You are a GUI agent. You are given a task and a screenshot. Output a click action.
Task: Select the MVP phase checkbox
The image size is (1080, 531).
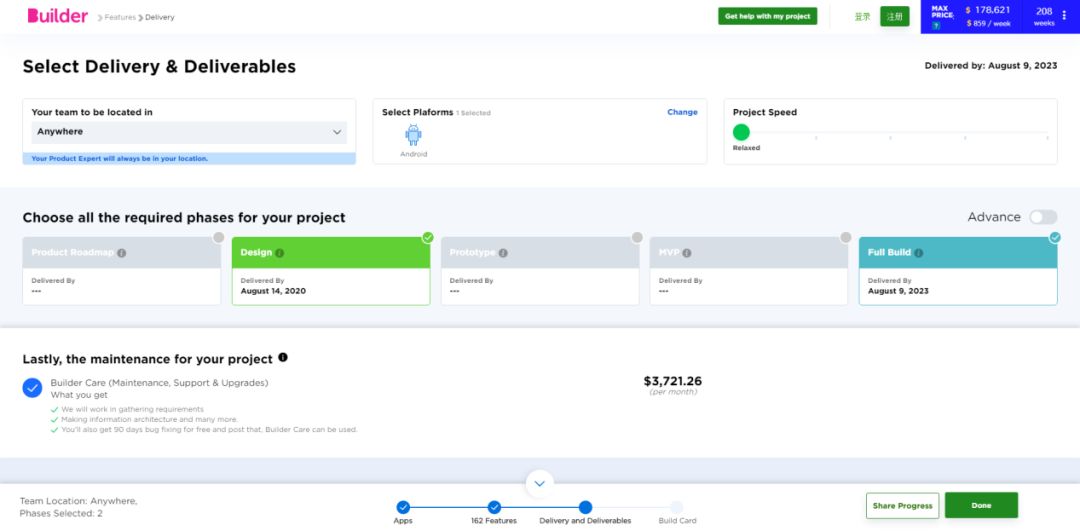(846, 238)
